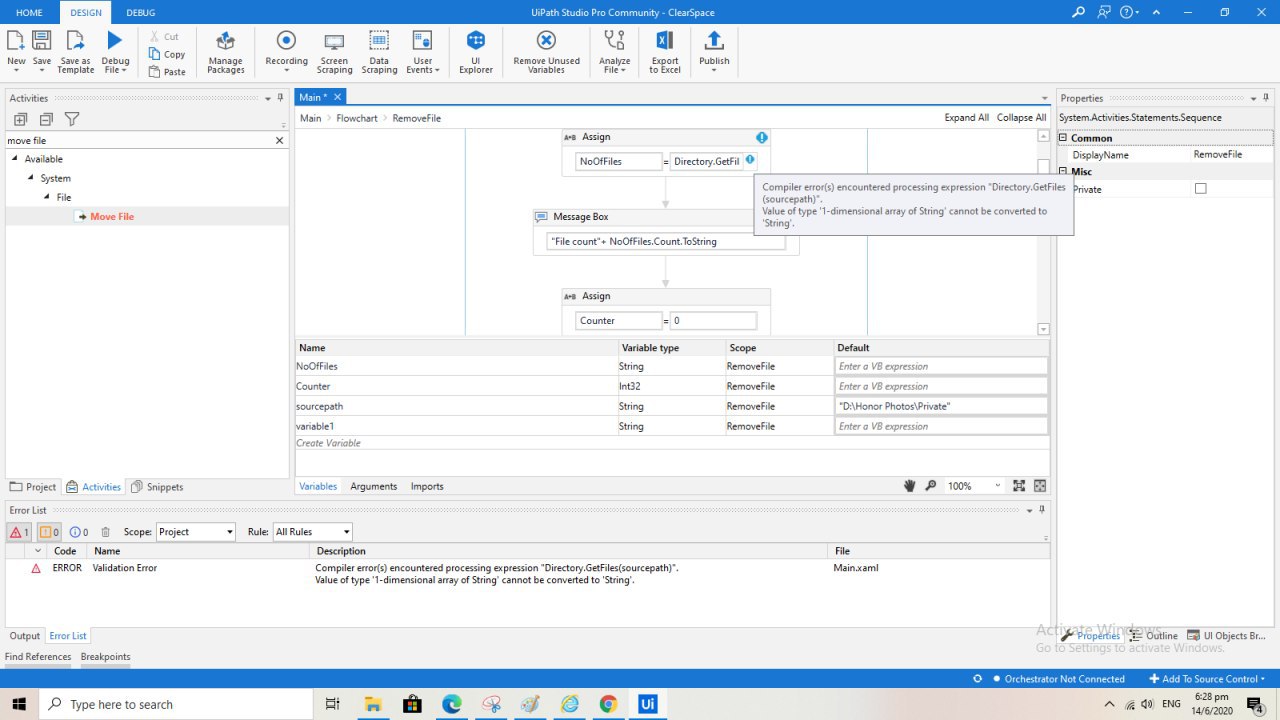The width and height of the screenshot is (1280, 720).
Task: Click the Message Box text expression
Action: pos(666,241)
